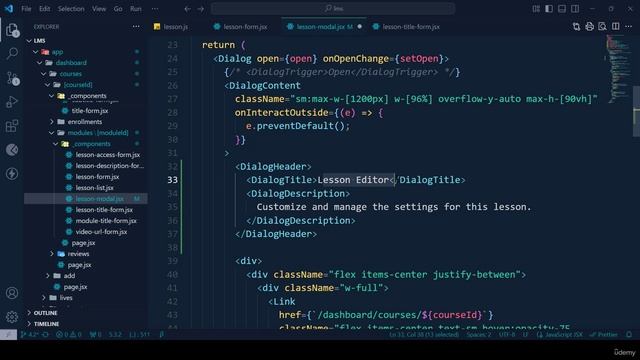Open the Customize Layout icon
The height and width of the screenshot is (360, 640).
point(536,9)
